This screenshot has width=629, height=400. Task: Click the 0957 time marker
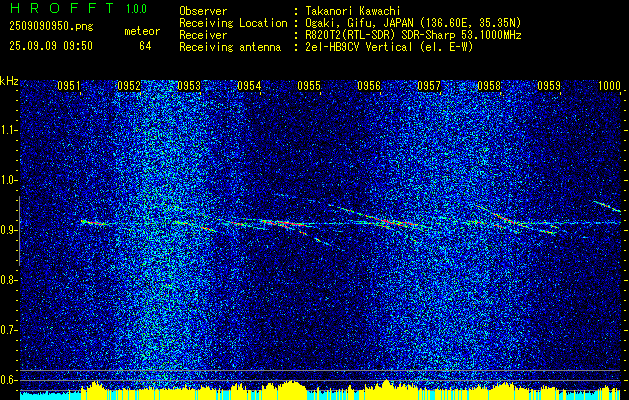(429, 86)
